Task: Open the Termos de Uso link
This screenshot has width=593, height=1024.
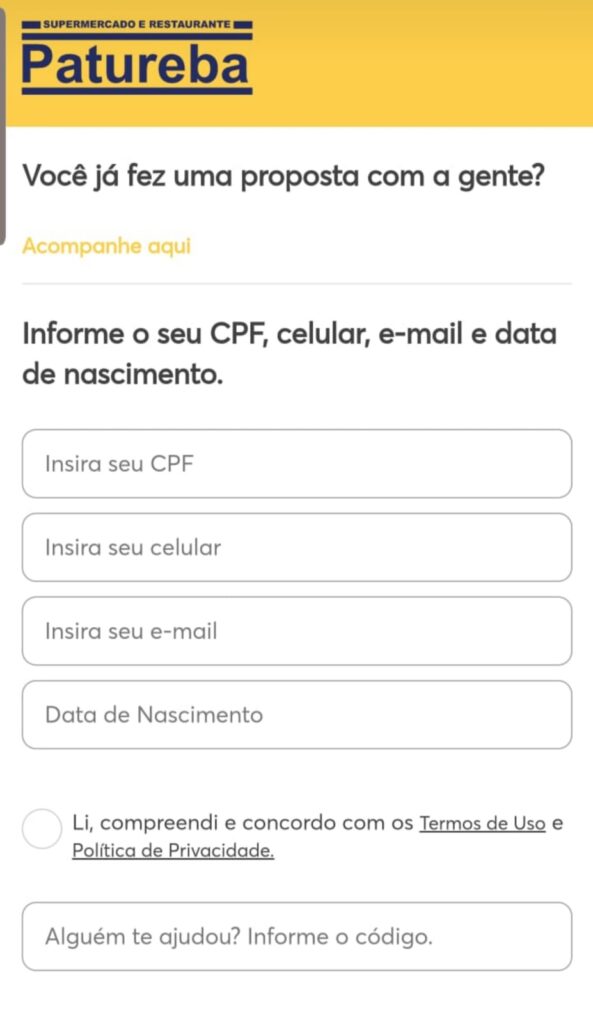Action: pyautogui.click(x=482, y=823)
